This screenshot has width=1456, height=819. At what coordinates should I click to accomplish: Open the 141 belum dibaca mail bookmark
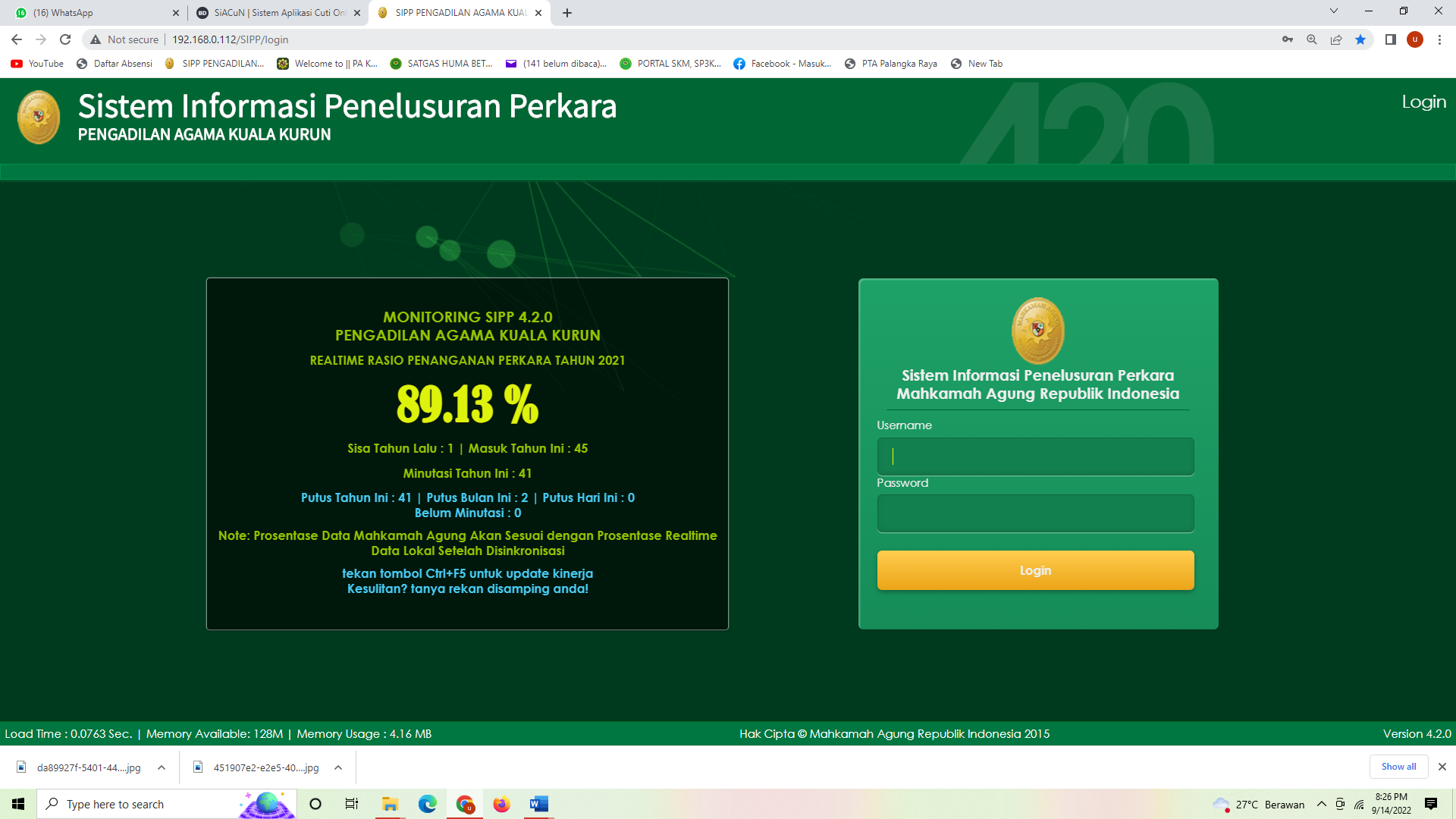pos(556,64)
